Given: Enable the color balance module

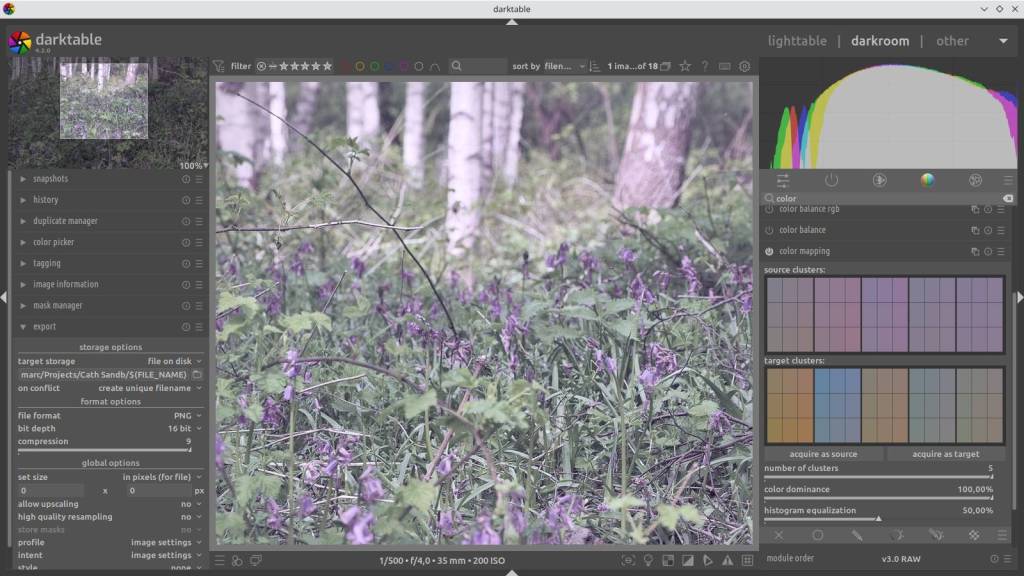Looking at the screenshot, I should click(x=769, y=231).
